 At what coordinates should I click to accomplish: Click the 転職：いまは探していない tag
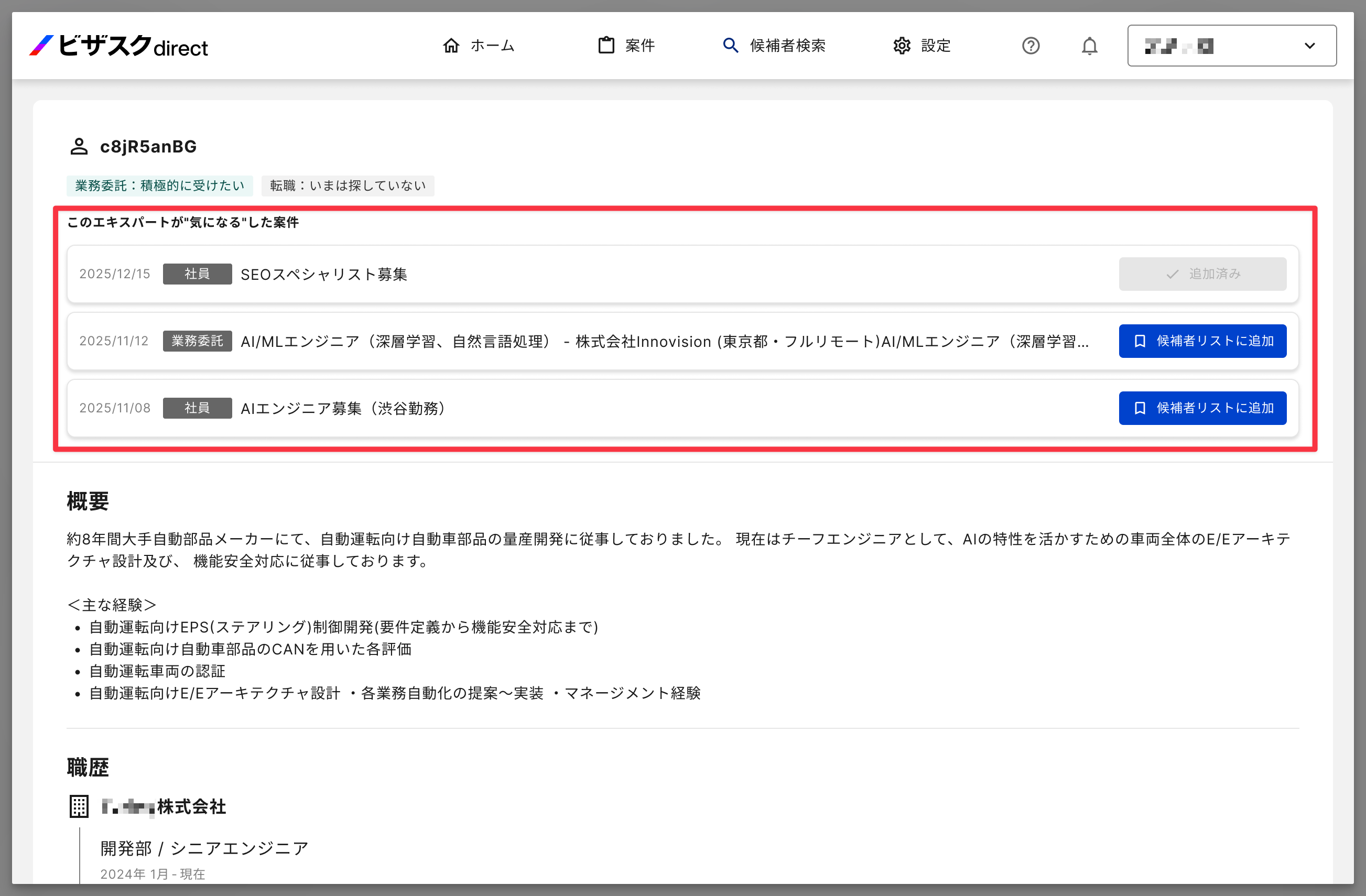click(348, 185)
